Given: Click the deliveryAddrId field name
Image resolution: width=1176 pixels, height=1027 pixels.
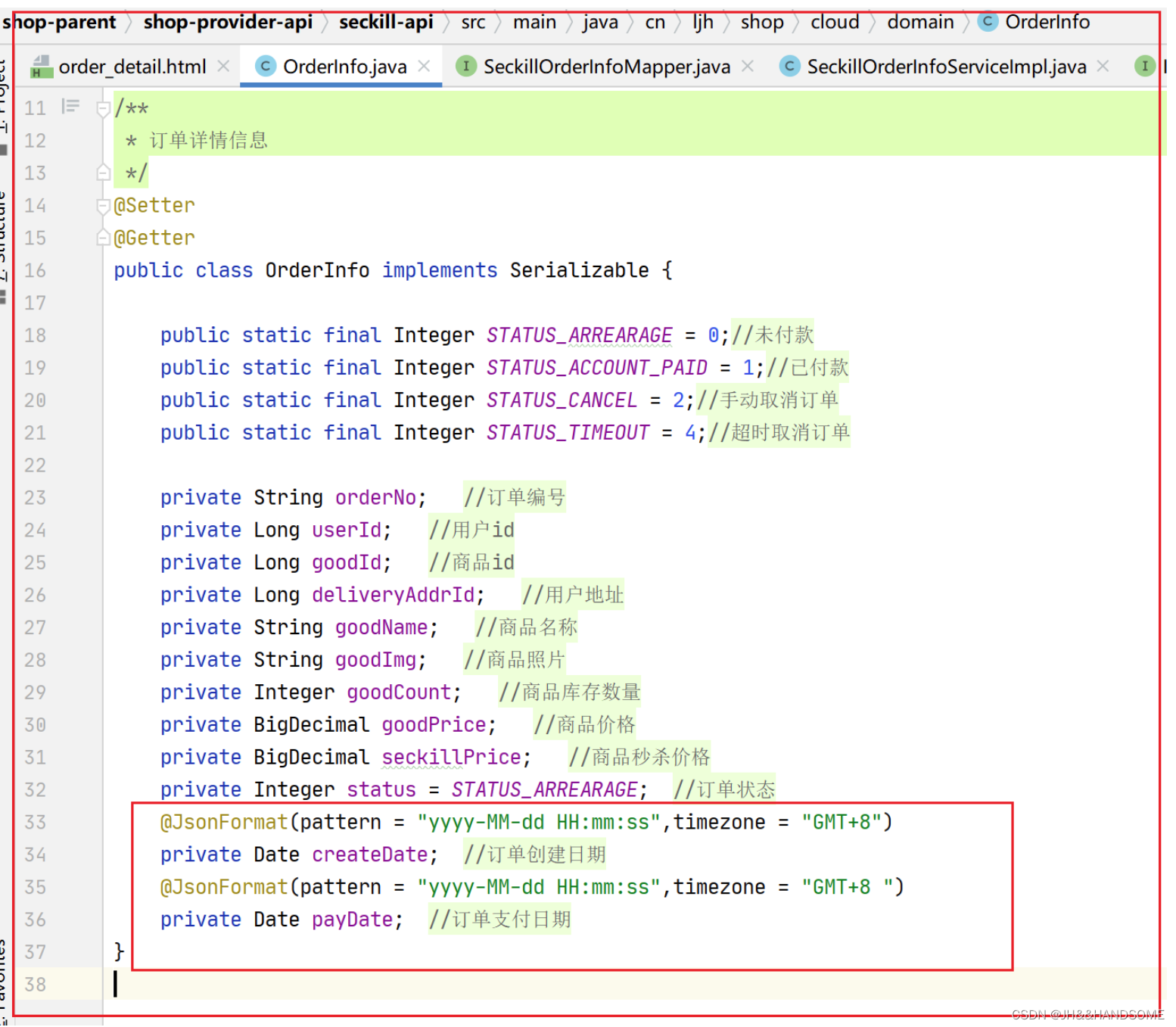Looking at the screenshot, I should click(x=394, y=596).
